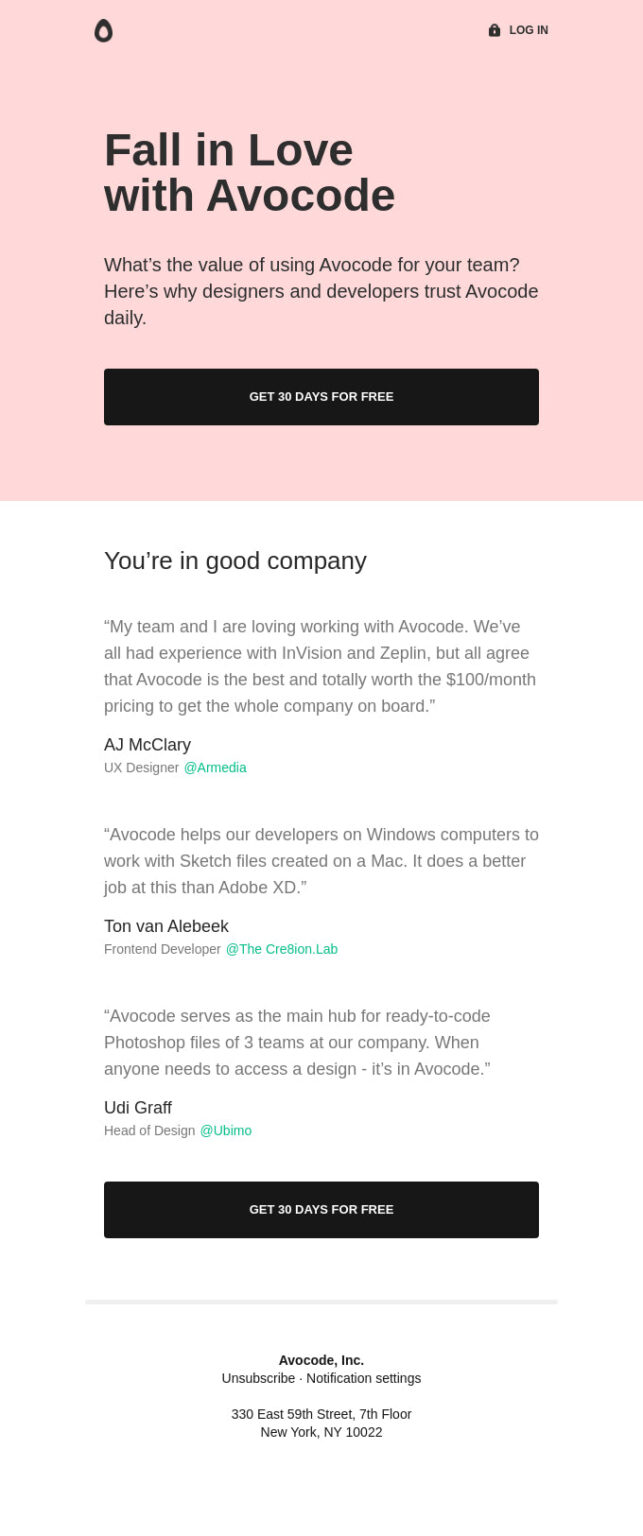Click Unsubscribe in the footer

[x=257, y=1378]
